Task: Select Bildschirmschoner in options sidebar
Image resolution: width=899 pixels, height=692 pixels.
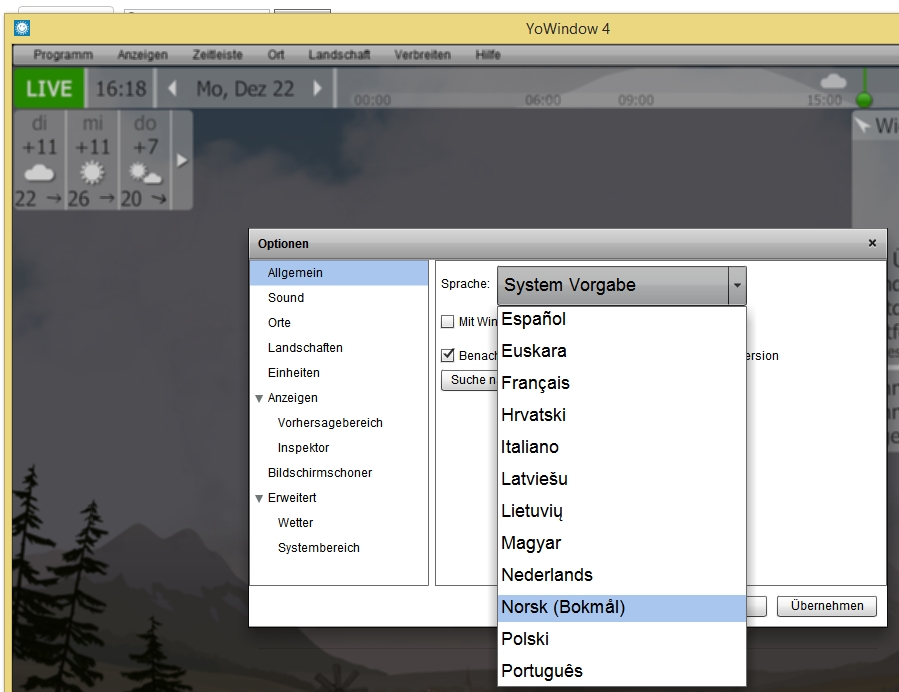Action: click(x=320, y=473)
